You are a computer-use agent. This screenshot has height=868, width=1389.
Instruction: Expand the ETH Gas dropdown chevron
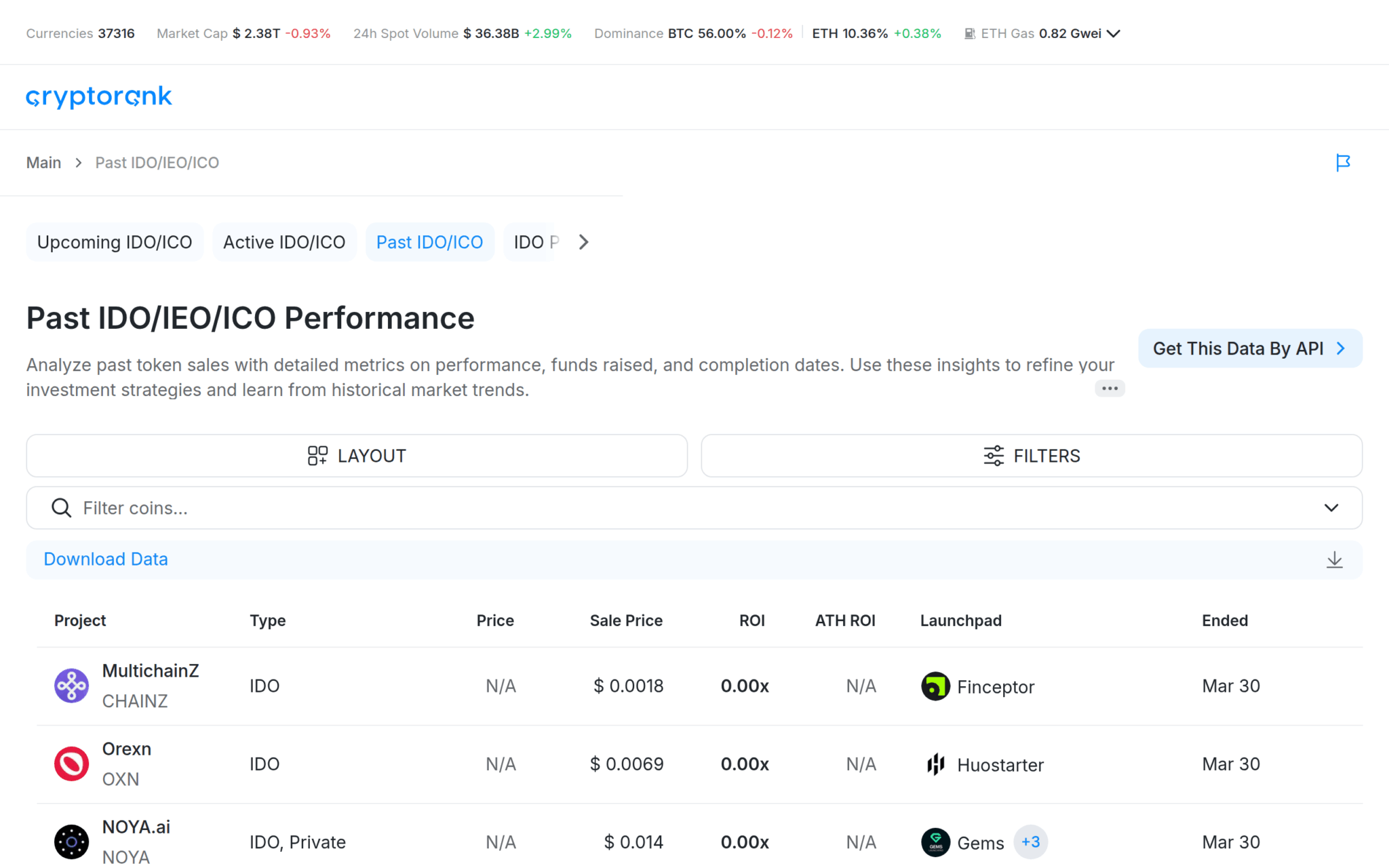1114,34
